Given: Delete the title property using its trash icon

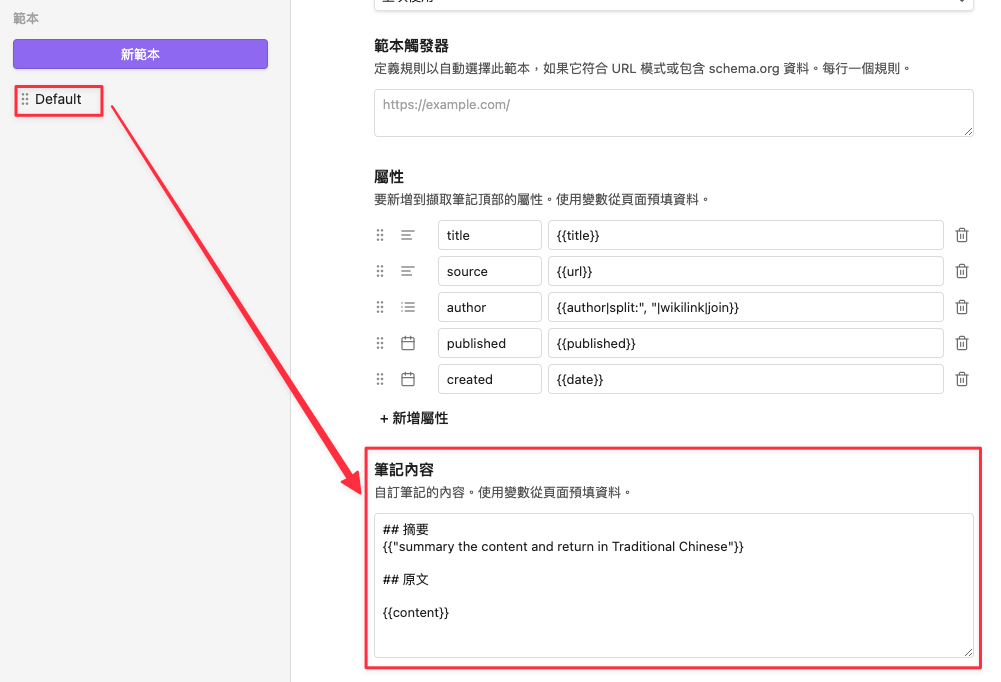Looking at the screenshot, I should pyautogui.click(x=961, y=234).
